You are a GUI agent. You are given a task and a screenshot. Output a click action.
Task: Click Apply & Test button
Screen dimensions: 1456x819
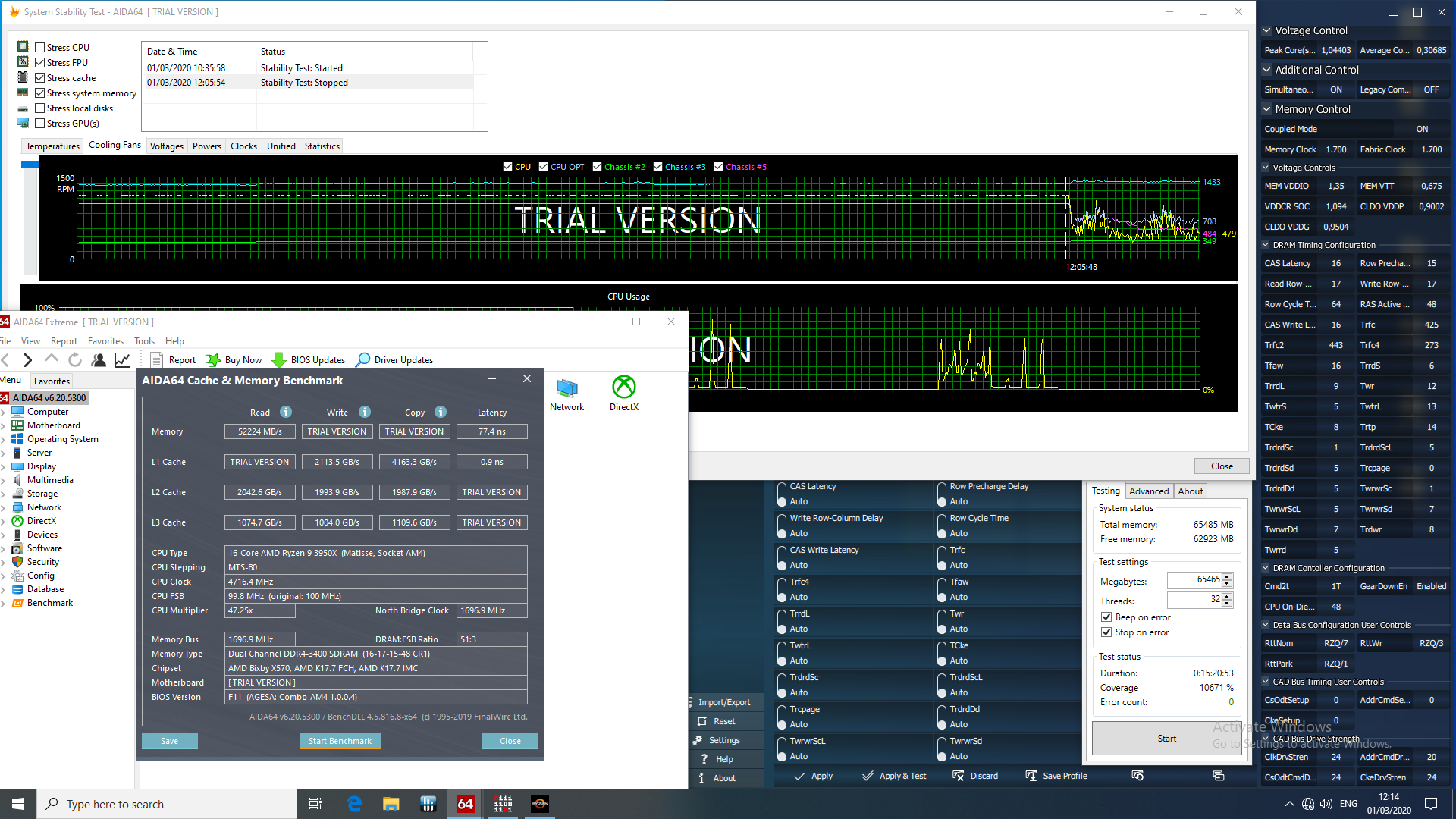click(894, 776)
